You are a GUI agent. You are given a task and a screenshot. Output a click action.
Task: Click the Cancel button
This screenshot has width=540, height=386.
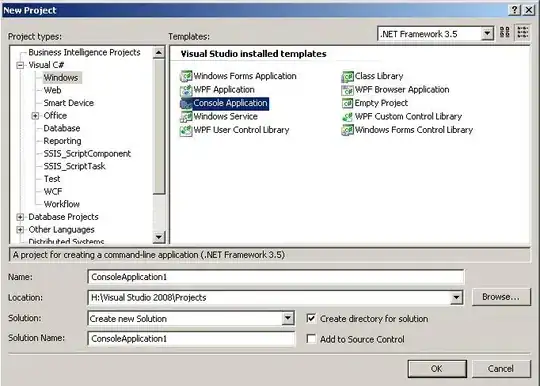click(x=501, y=369)
